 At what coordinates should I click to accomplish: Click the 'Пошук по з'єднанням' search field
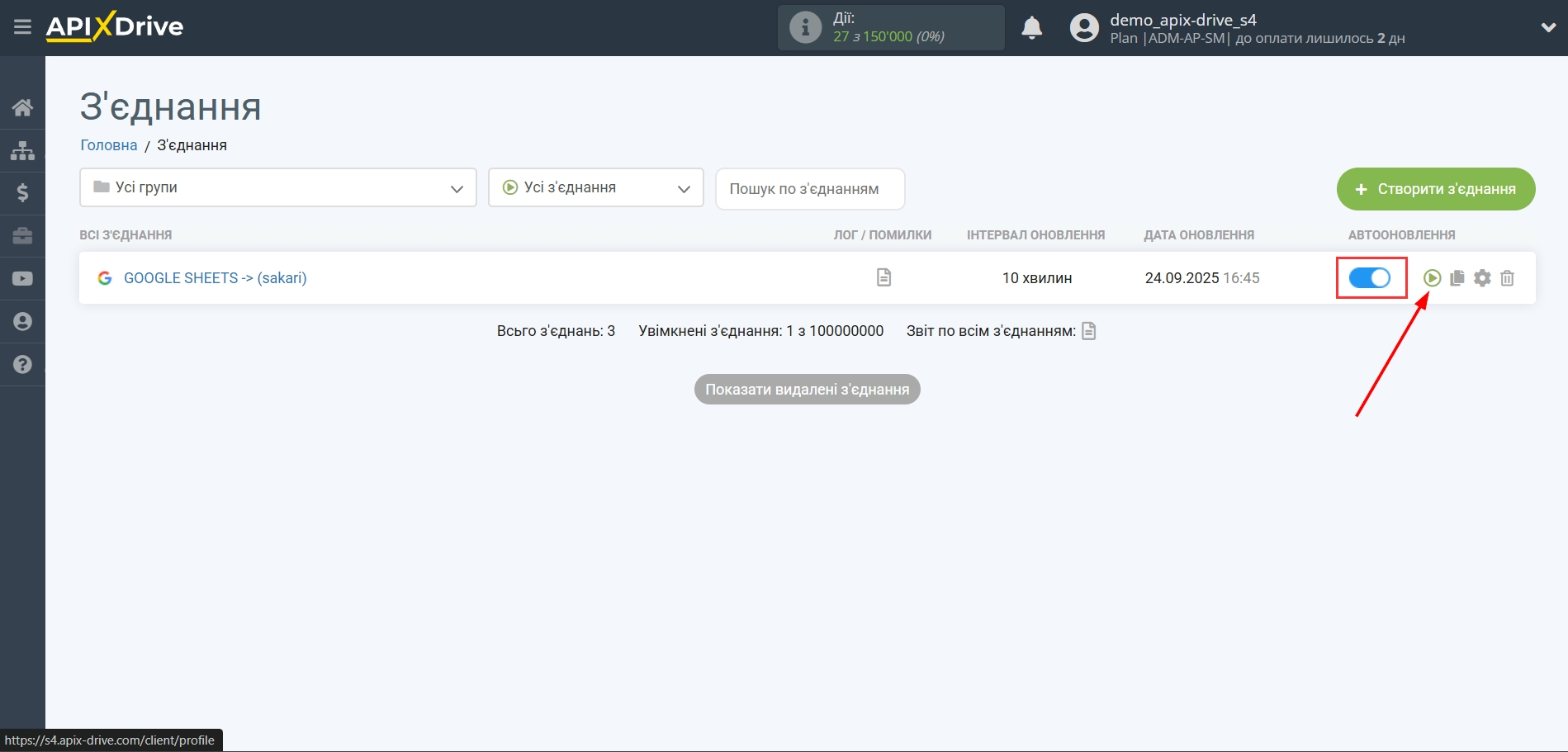[x=809, y=189]
